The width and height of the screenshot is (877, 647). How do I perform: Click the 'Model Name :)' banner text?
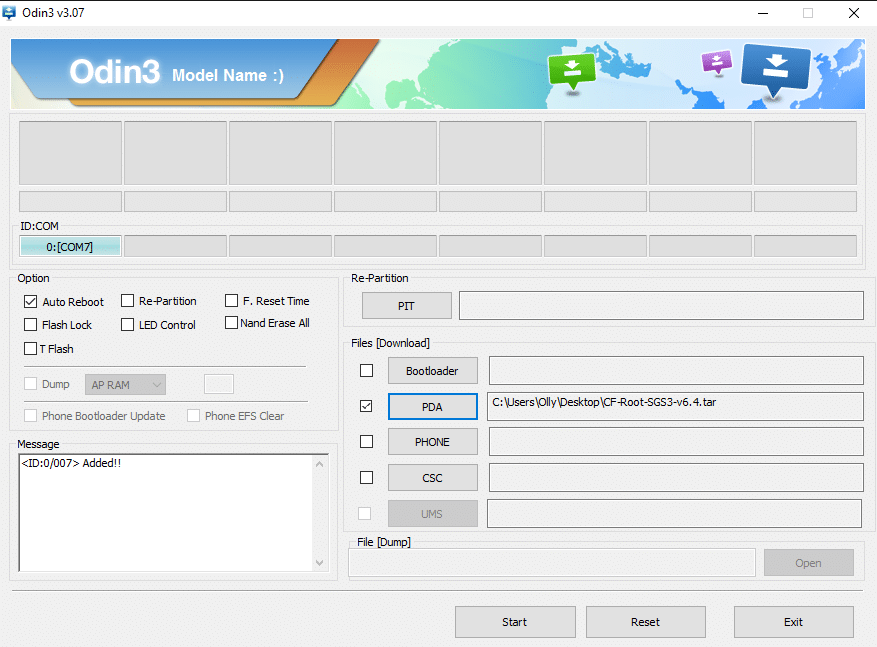pos(228,75)
